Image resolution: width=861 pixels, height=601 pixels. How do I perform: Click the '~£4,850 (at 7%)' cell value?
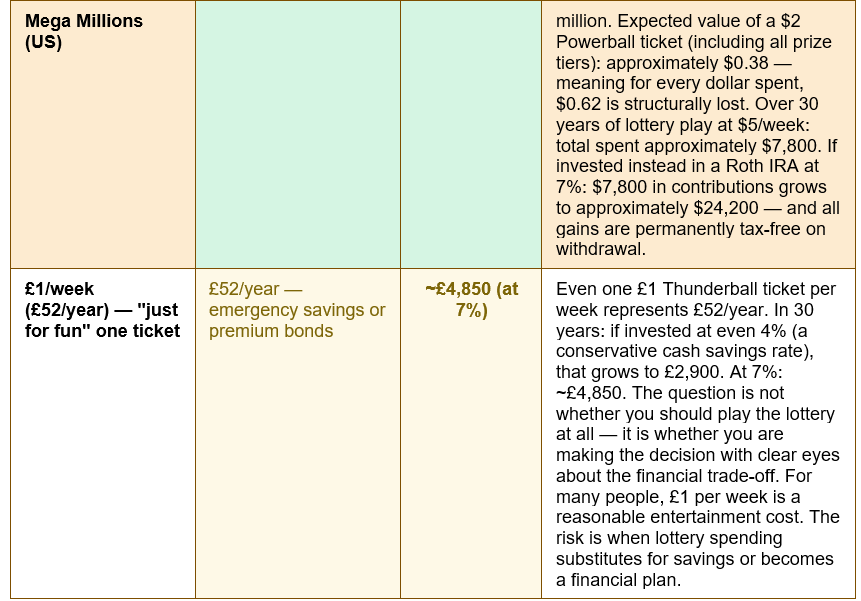(x=471, y=299)
